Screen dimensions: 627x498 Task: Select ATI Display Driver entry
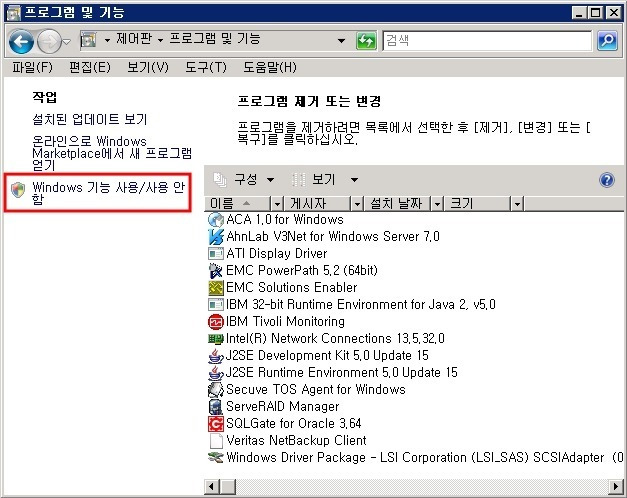(277, 254)
